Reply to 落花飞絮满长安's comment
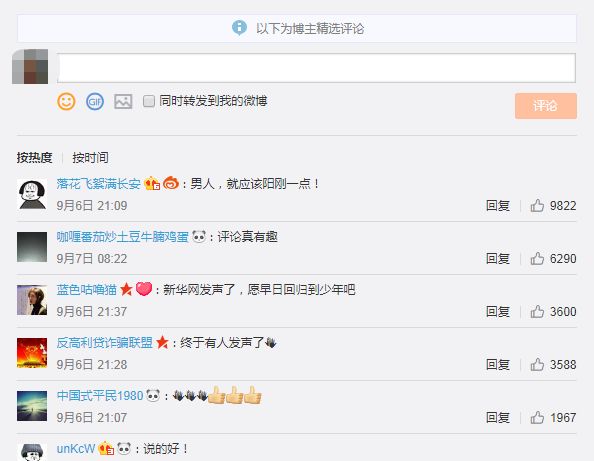Image resolution: width=594 pixels, height=461 pixels. point(498,206)
